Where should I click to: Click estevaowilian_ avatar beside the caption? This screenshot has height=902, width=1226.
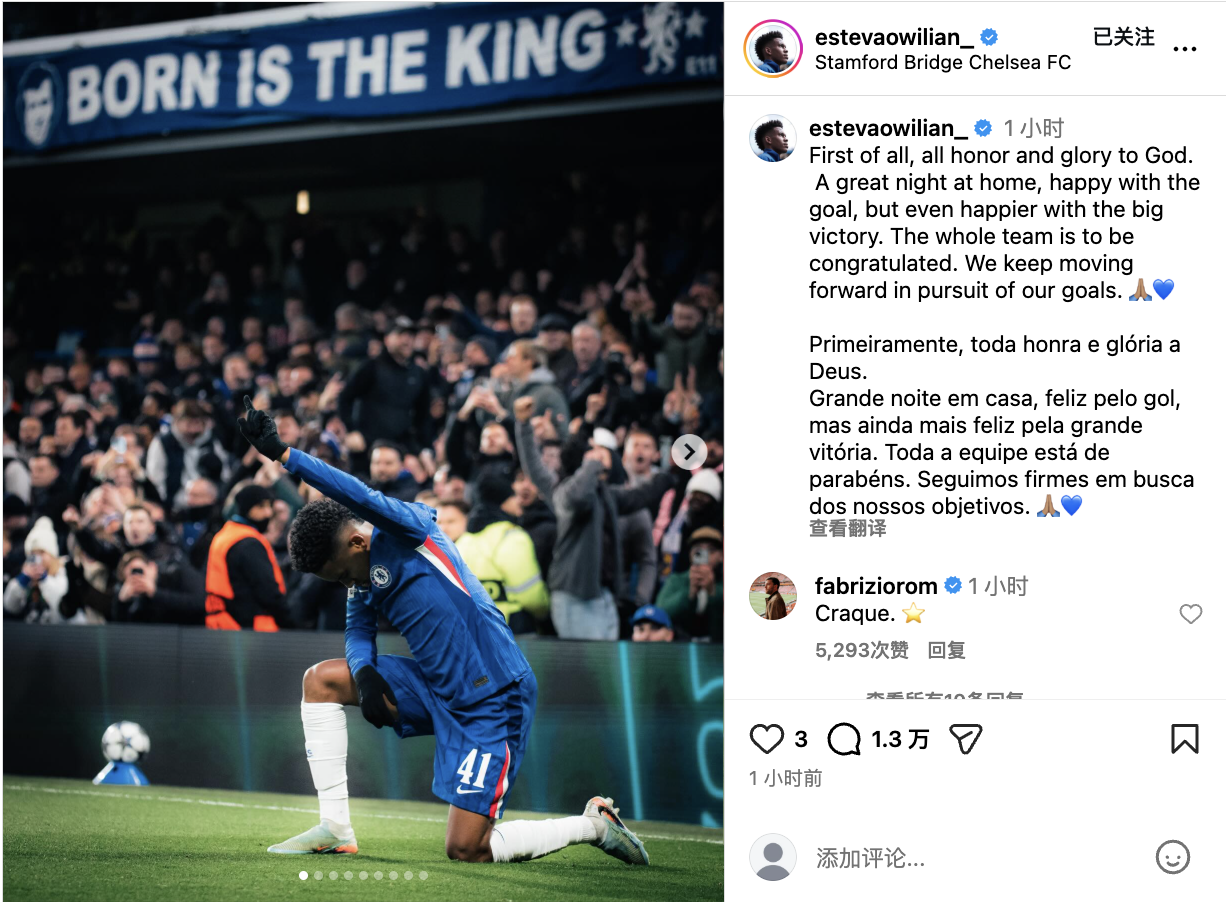(773, 139)
